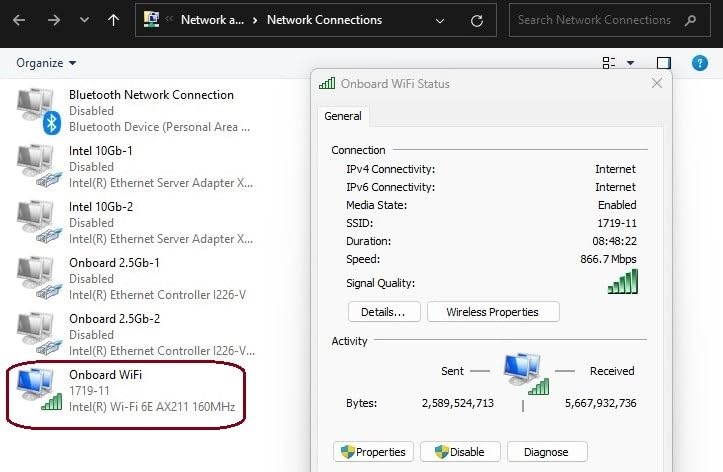The image size is (723, 472).
Task: Go up one folder level
Action: point(113,20)
